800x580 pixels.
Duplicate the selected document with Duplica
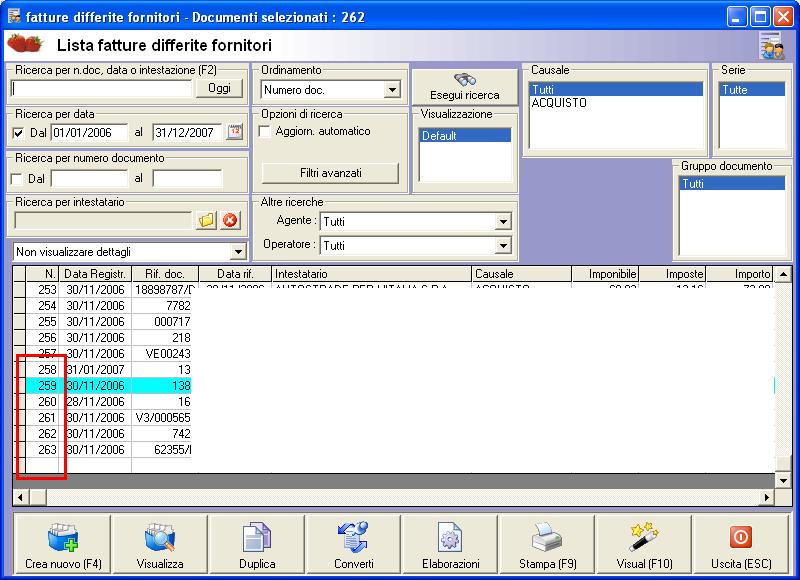pyautogui.click(x=257, y=544)
